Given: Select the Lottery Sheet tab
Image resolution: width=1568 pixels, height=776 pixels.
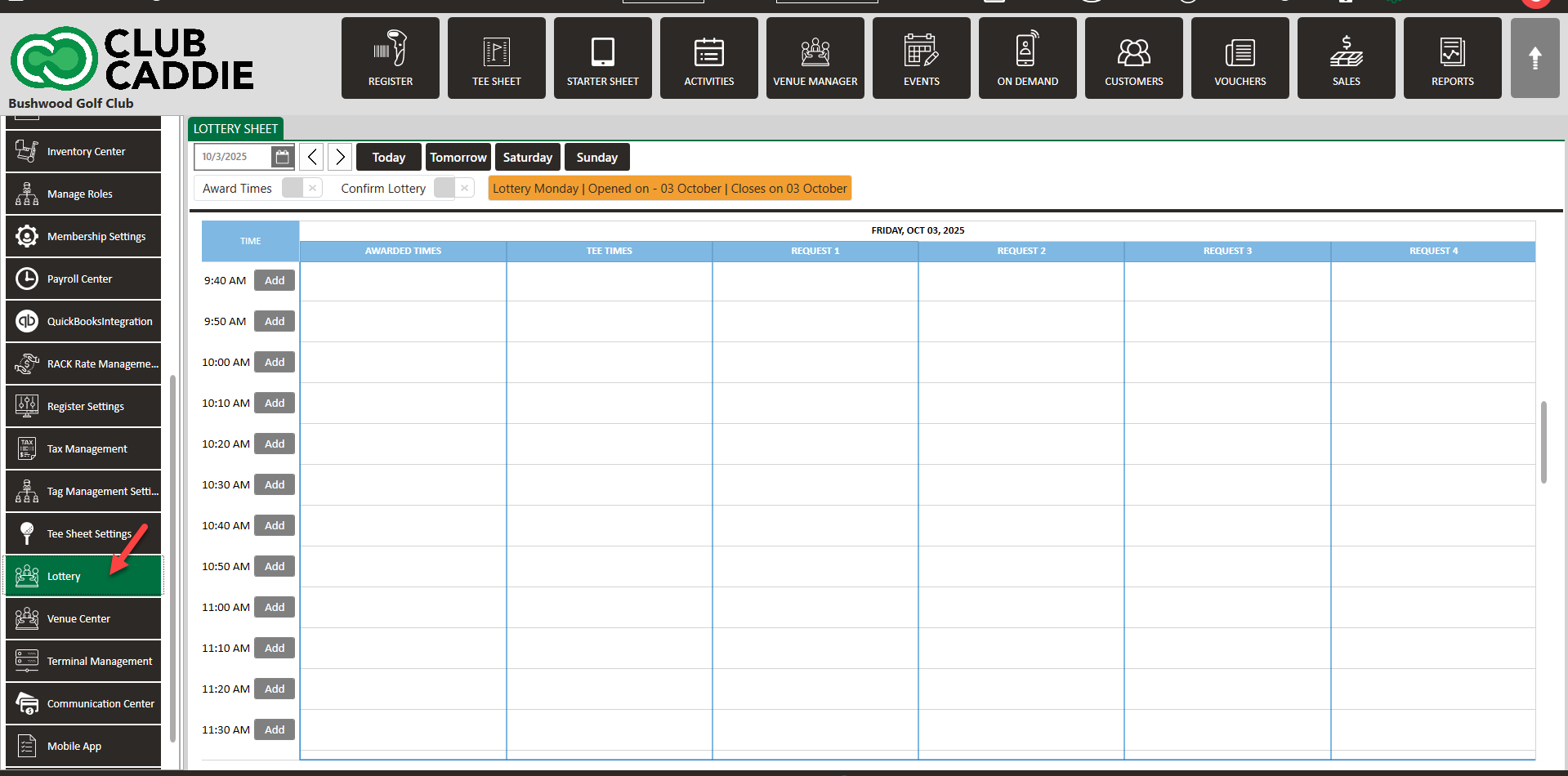Looking at the screenshot, I should tap(235, 129).
